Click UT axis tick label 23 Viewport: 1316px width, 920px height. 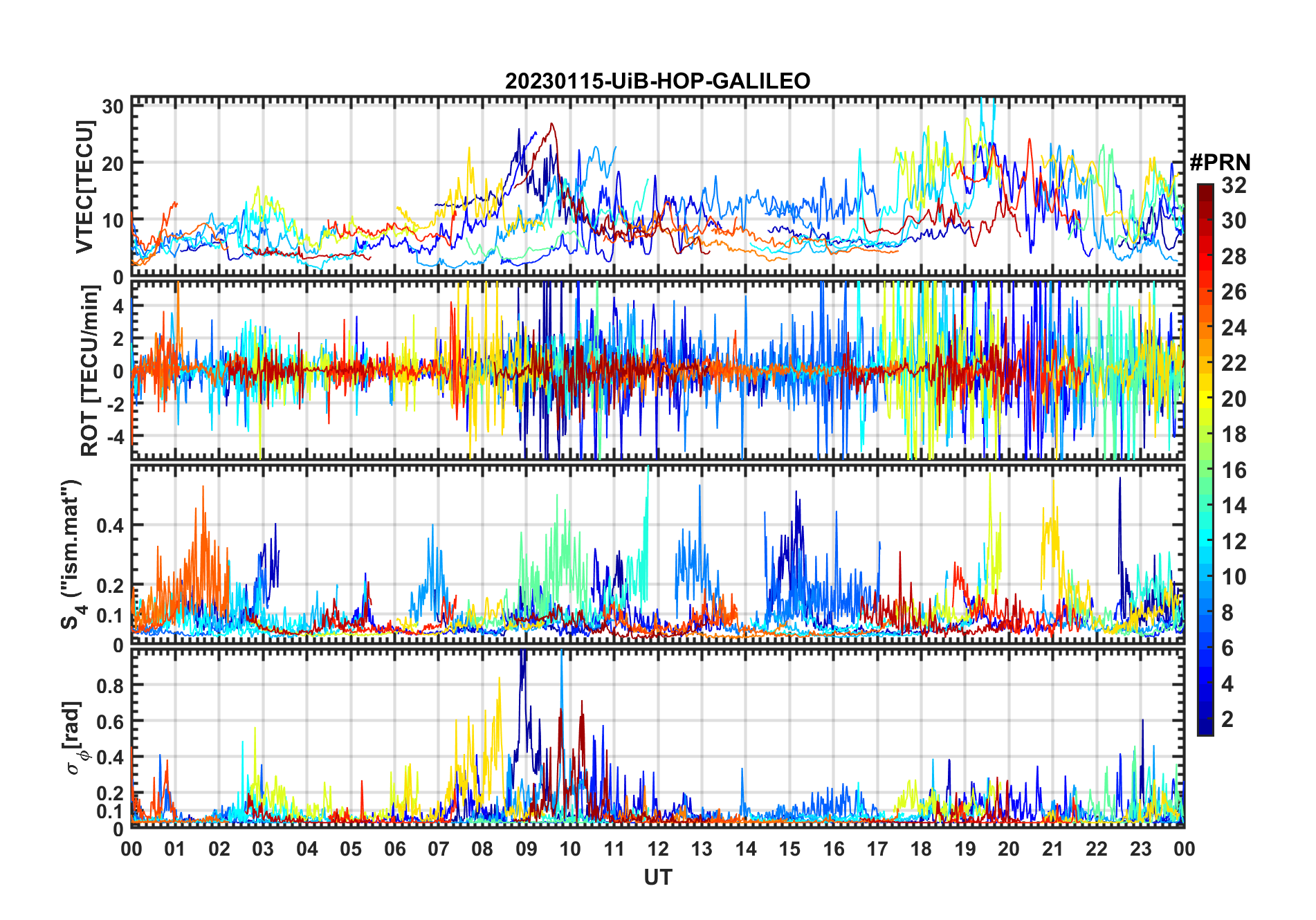click(1140, 849)
